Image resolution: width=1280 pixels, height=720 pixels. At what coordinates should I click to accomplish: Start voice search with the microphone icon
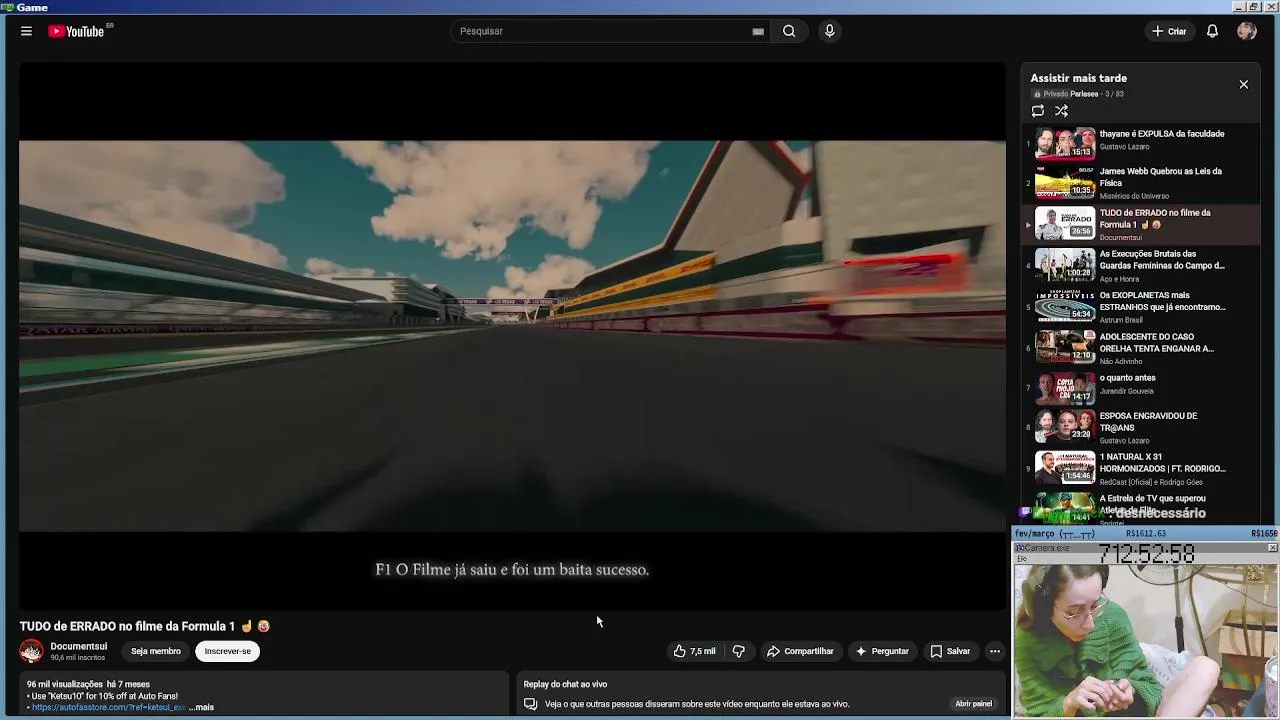(829, 31)
